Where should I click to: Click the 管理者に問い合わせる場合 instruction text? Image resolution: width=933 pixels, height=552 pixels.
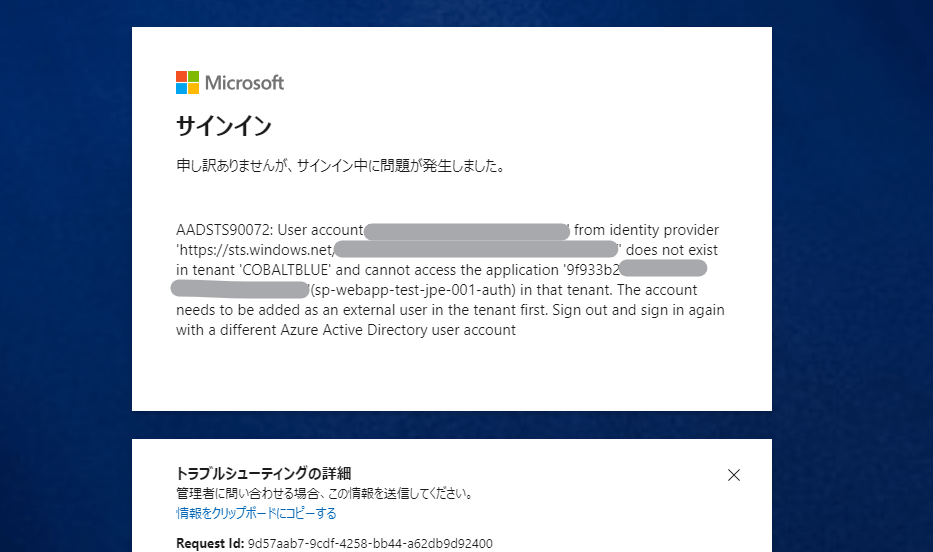(x=324, y=493)
